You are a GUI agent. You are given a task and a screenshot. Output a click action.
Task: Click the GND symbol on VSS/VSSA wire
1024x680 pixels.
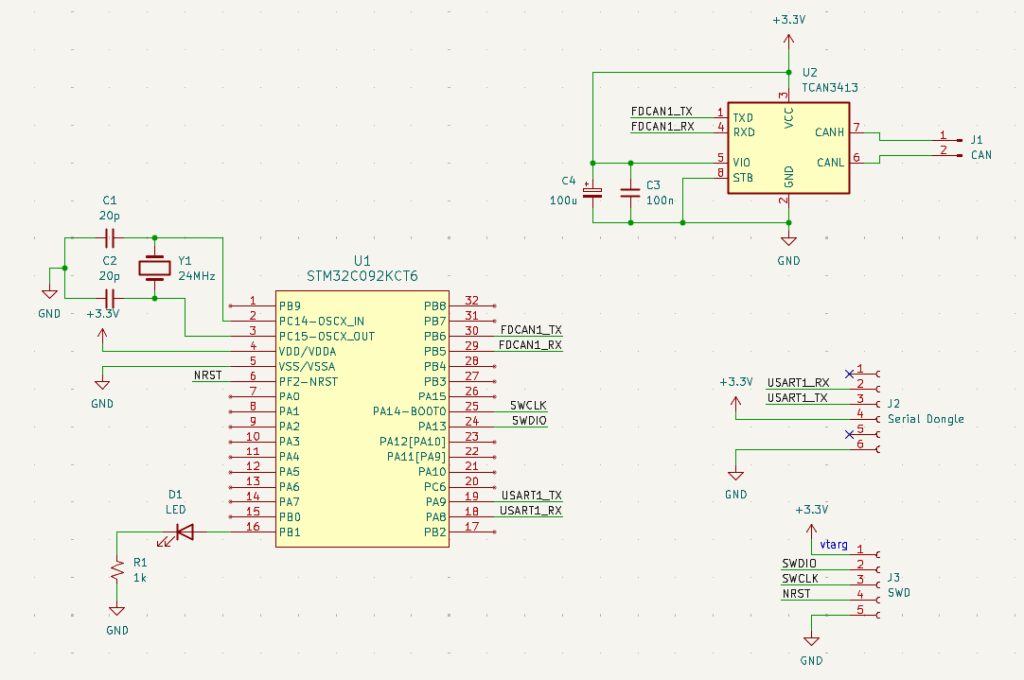(x=102, y=384)
